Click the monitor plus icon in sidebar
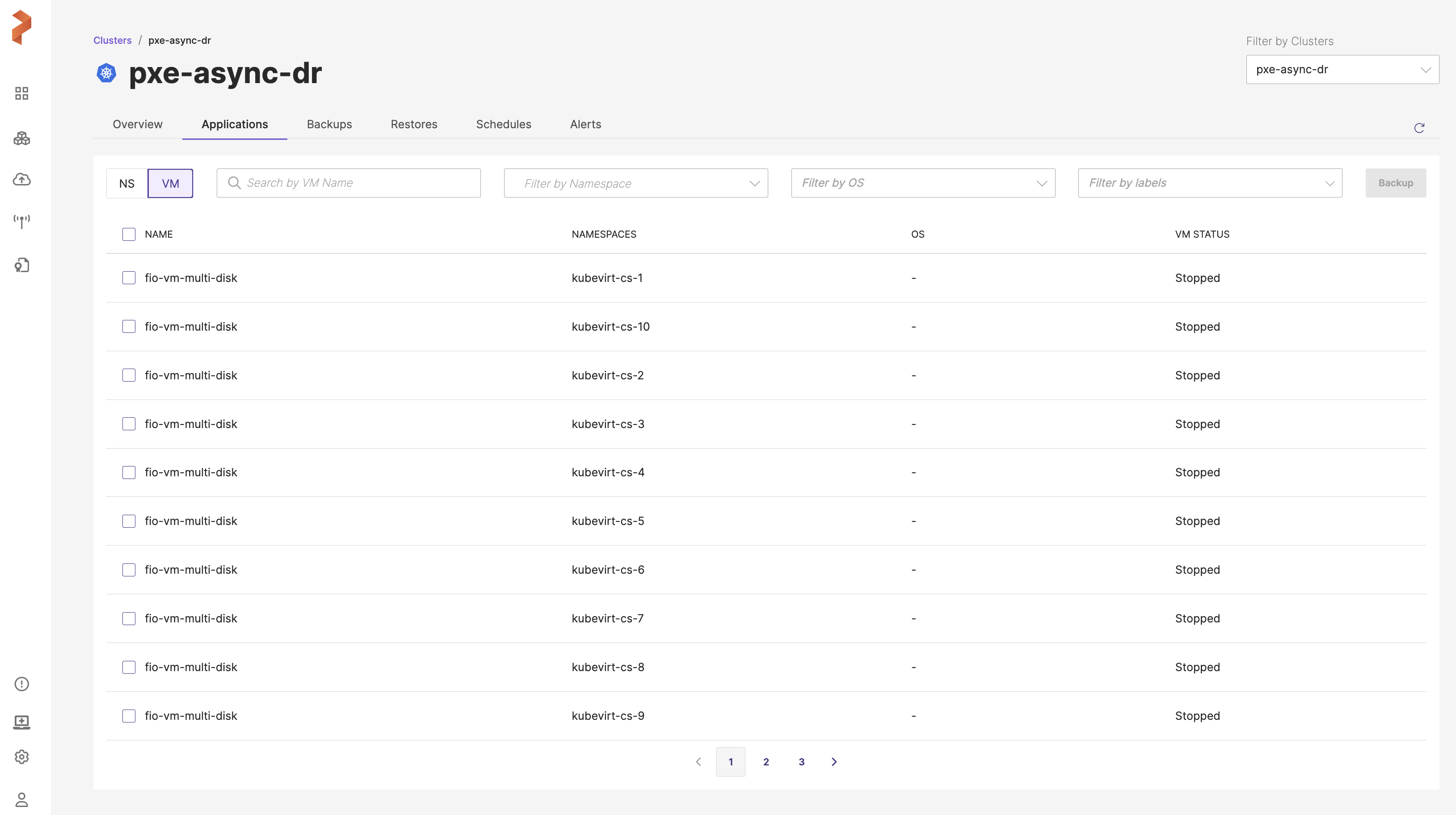 pyautogui.click(x=21, y=722)
